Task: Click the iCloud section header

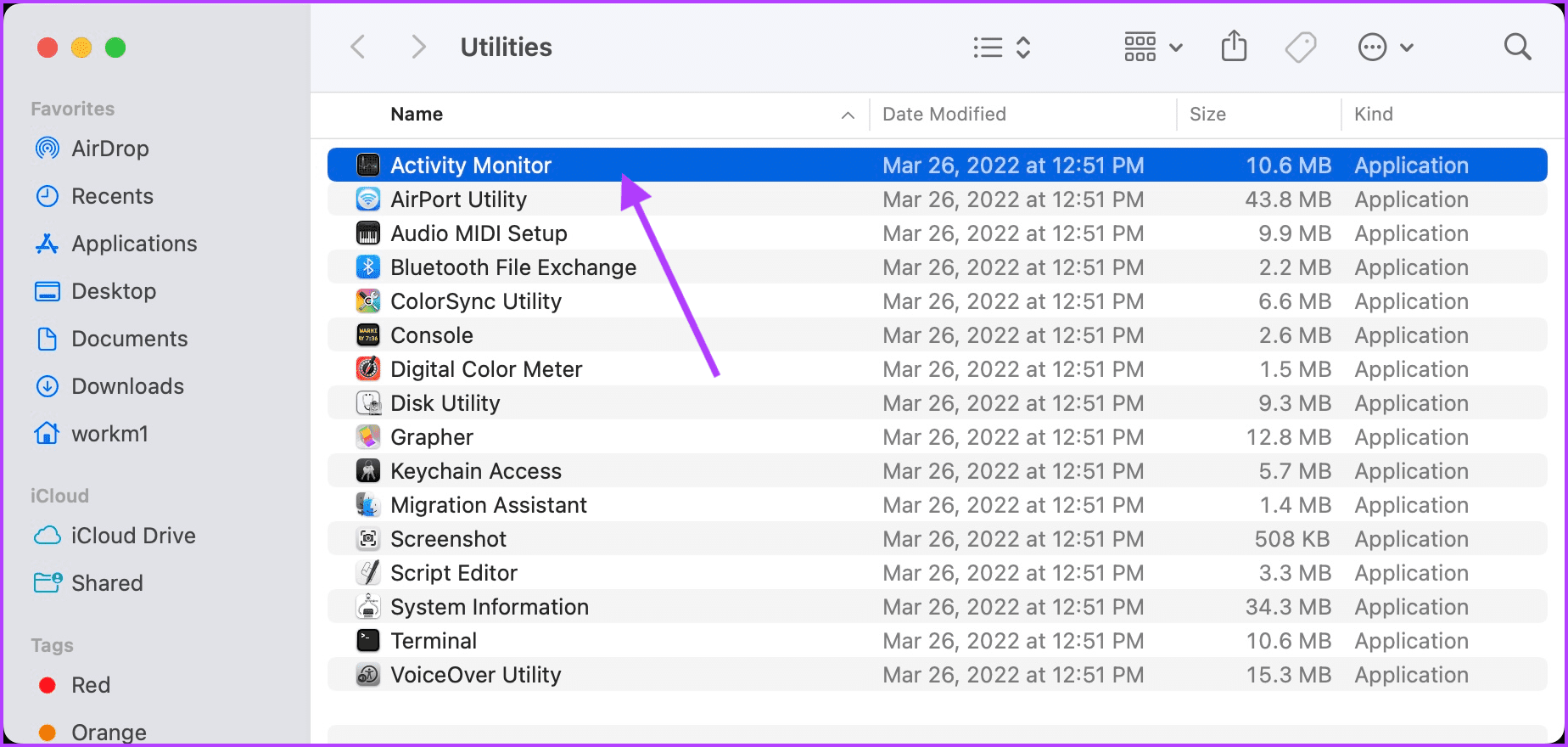Action: (x=59, y=496)
